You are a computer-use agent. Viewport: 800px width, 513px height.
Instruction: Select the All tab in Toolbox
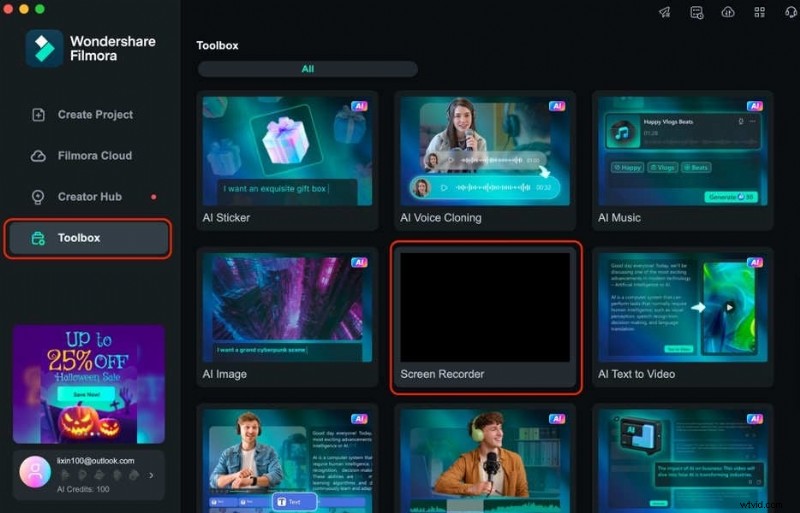(307, 69)
